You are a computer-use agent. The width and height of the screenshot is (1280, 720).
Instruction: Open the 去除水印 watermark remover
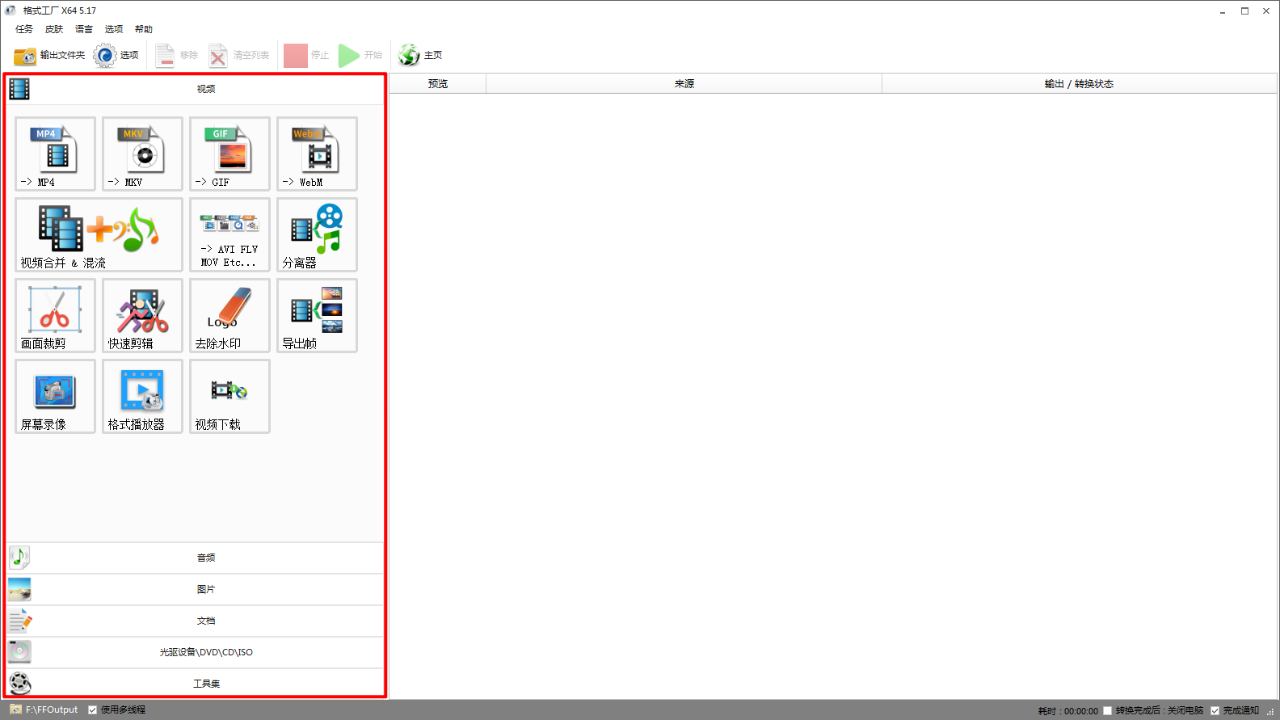tap(230, 316)
